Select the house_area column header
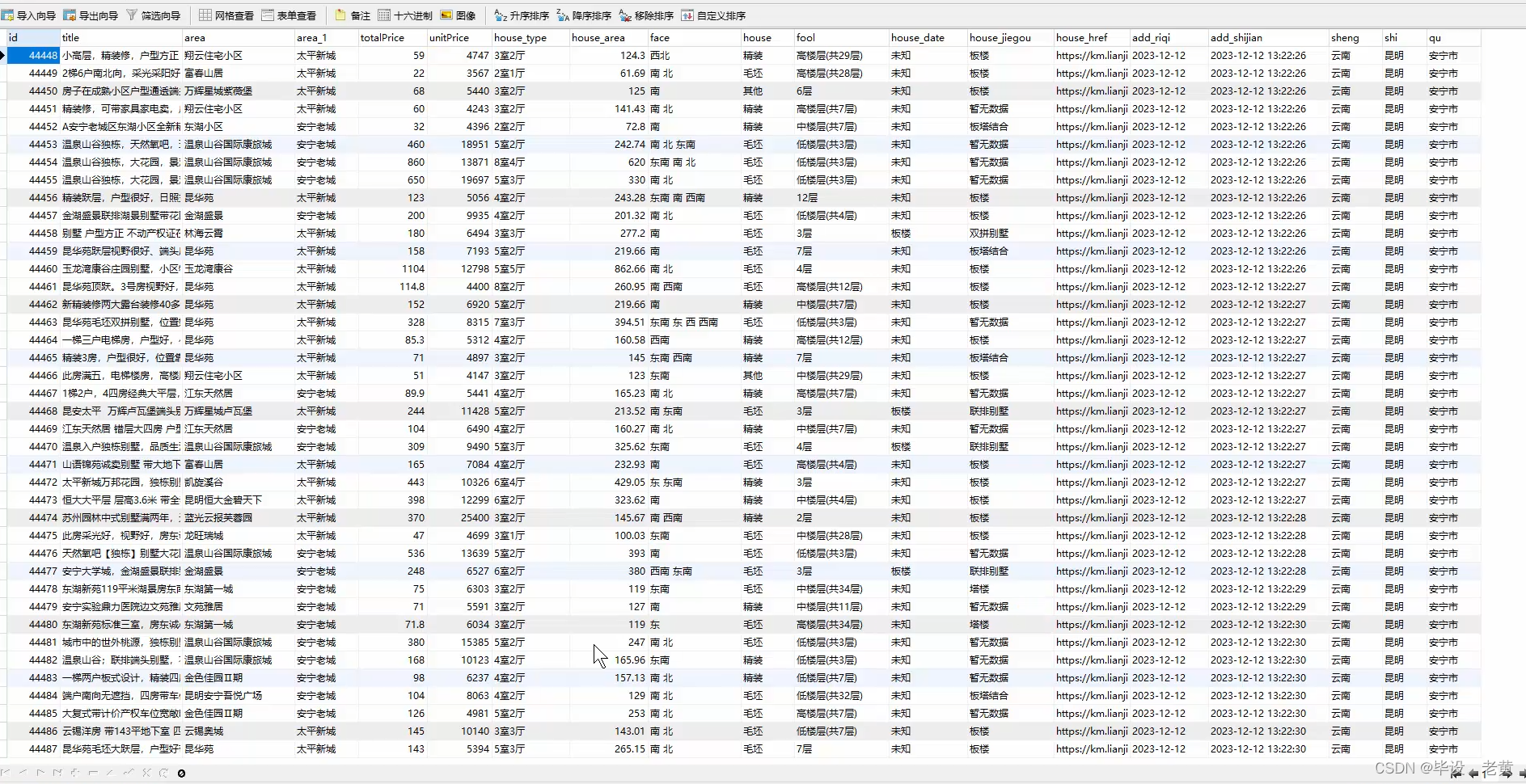 pos(609,37)
